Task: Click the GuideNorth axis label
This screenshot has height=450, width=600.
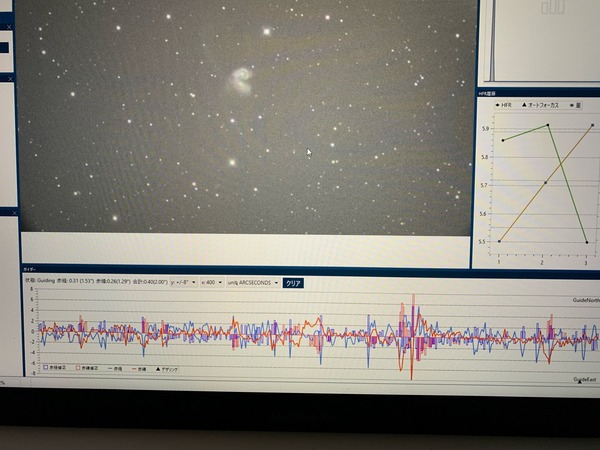Action: point(586,300)
